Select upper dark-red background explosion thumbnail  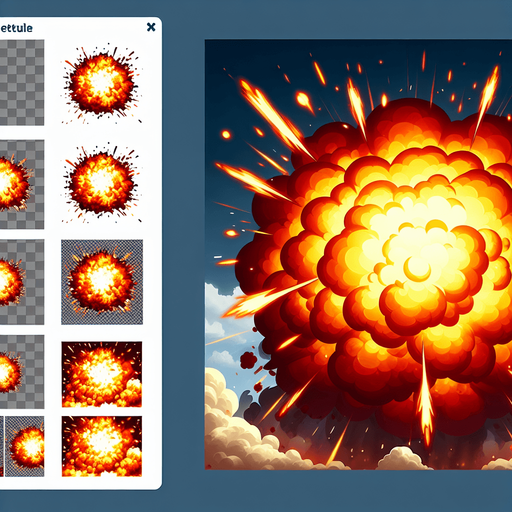pos(102,374)
